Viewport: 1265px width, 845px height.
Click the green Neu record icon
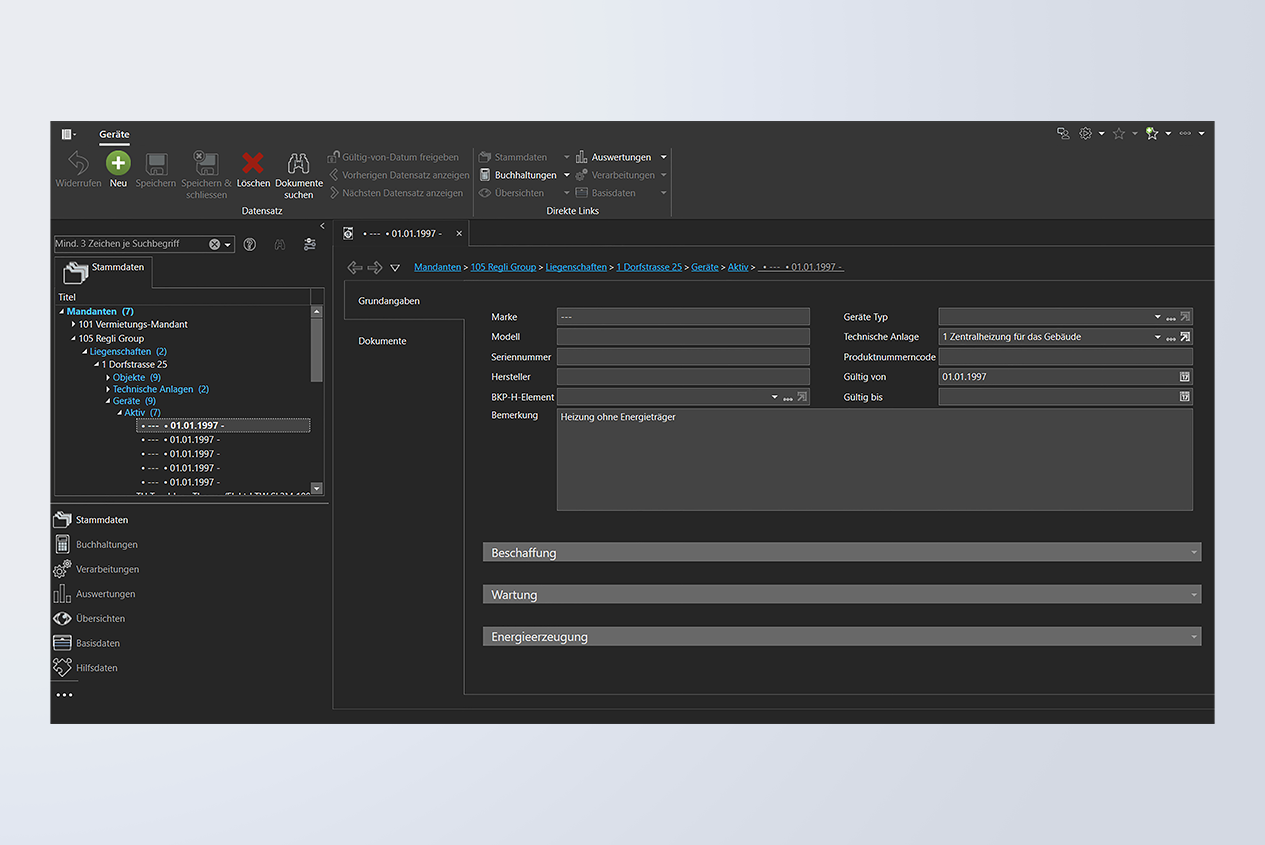click(x=118, y=164)
